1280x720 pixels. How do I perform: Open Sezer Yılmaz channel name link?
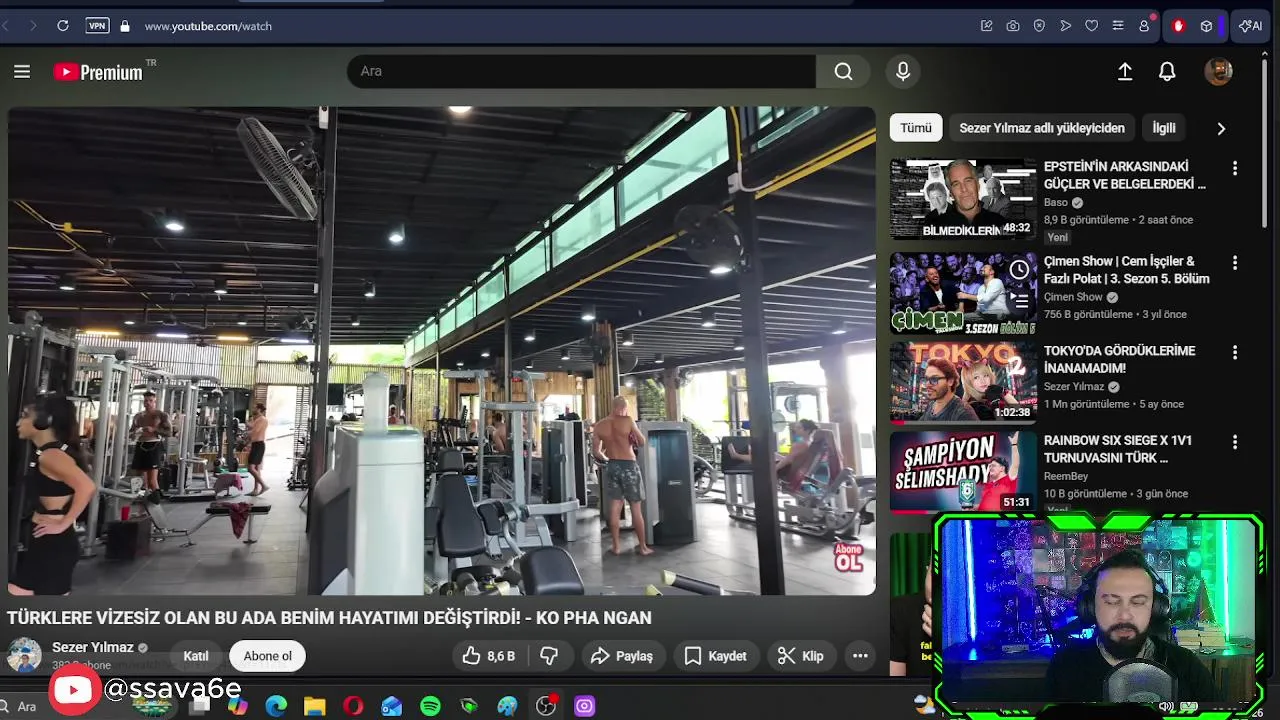coord(93,647)
